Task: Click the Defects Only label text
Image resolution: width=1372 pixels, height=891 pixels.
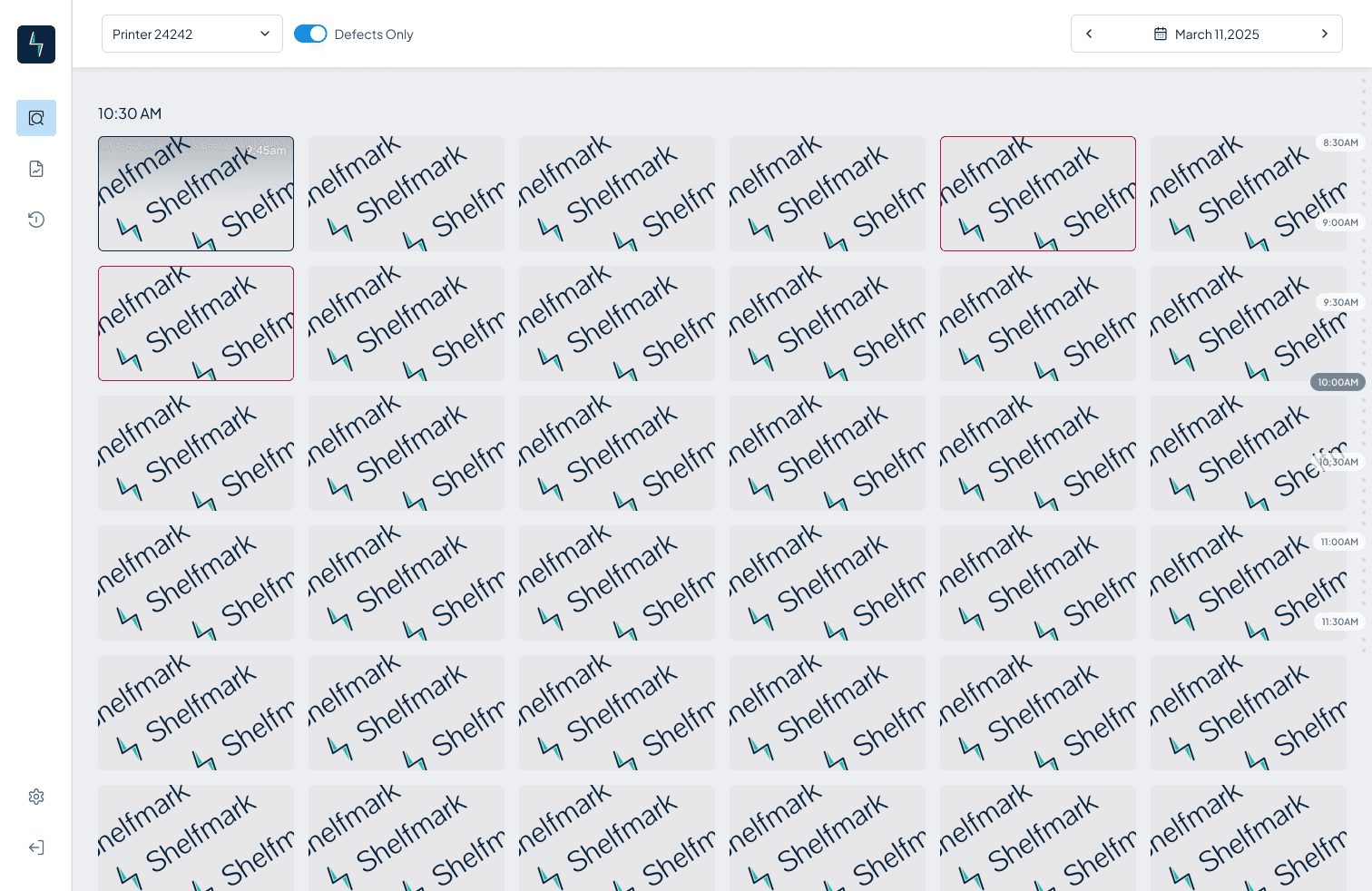Action: click(x=374, y=34)
